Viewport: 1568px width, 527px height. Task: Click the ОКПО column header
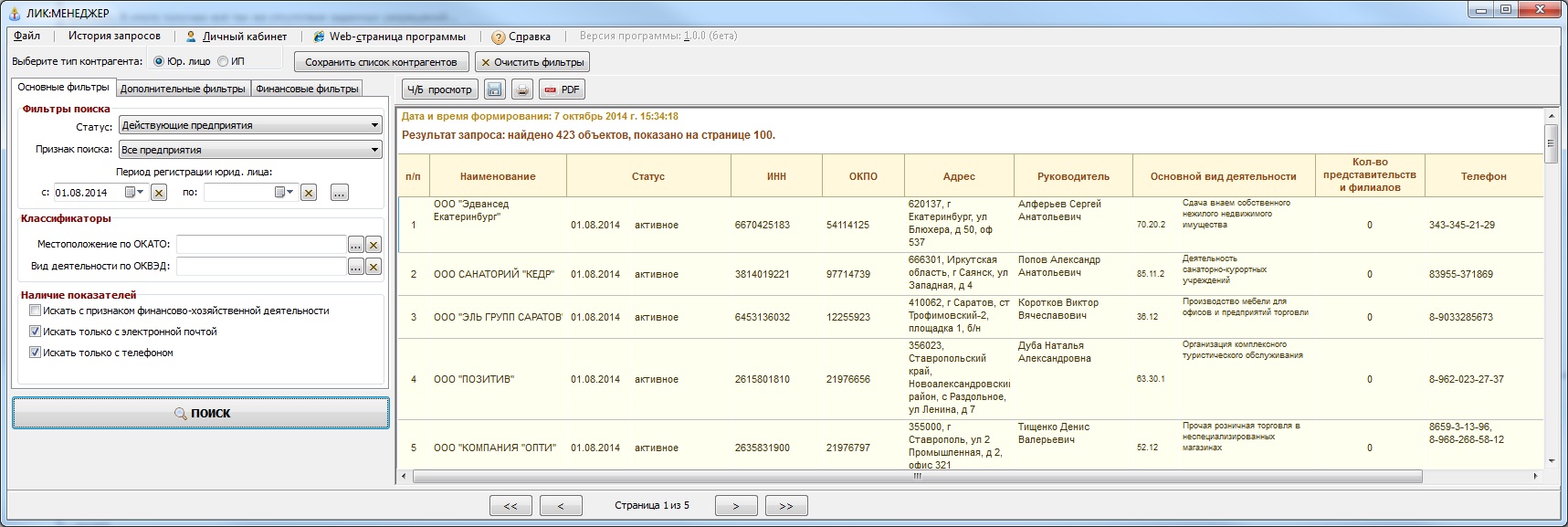(x=863, y=176)
